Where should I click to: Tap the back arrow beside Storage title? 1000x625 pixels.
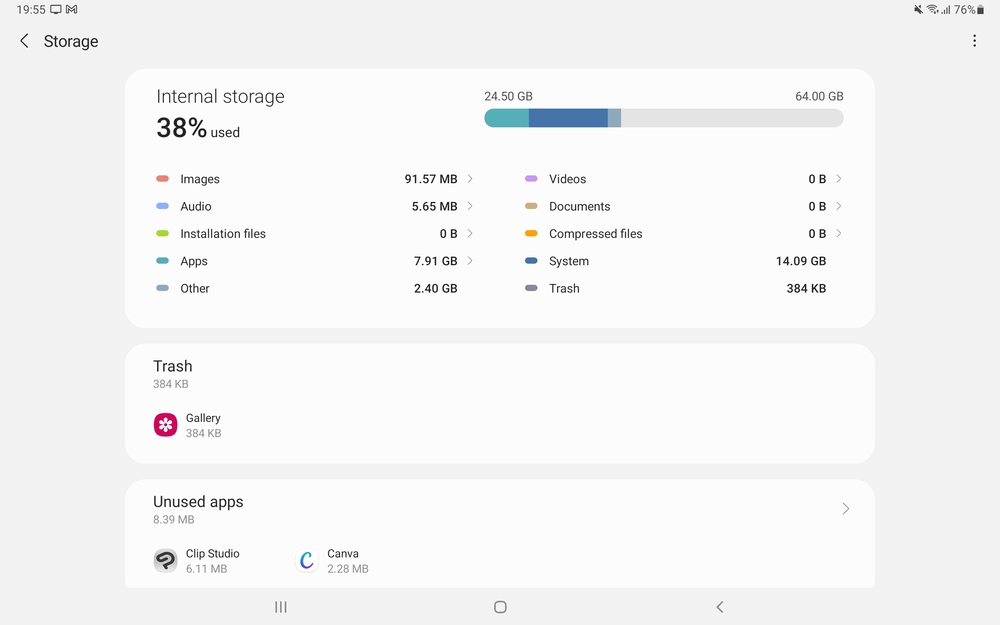coord(24,41)
